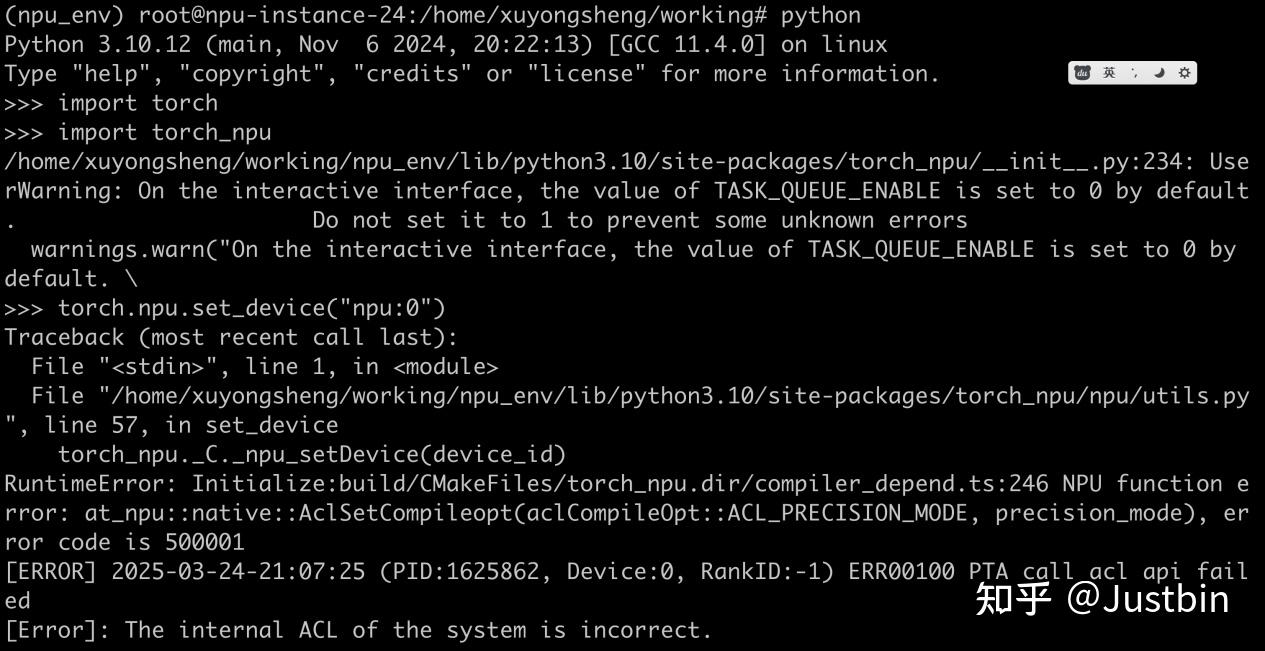Click the 知乎 @Justbin watermark

point(1102,598)
